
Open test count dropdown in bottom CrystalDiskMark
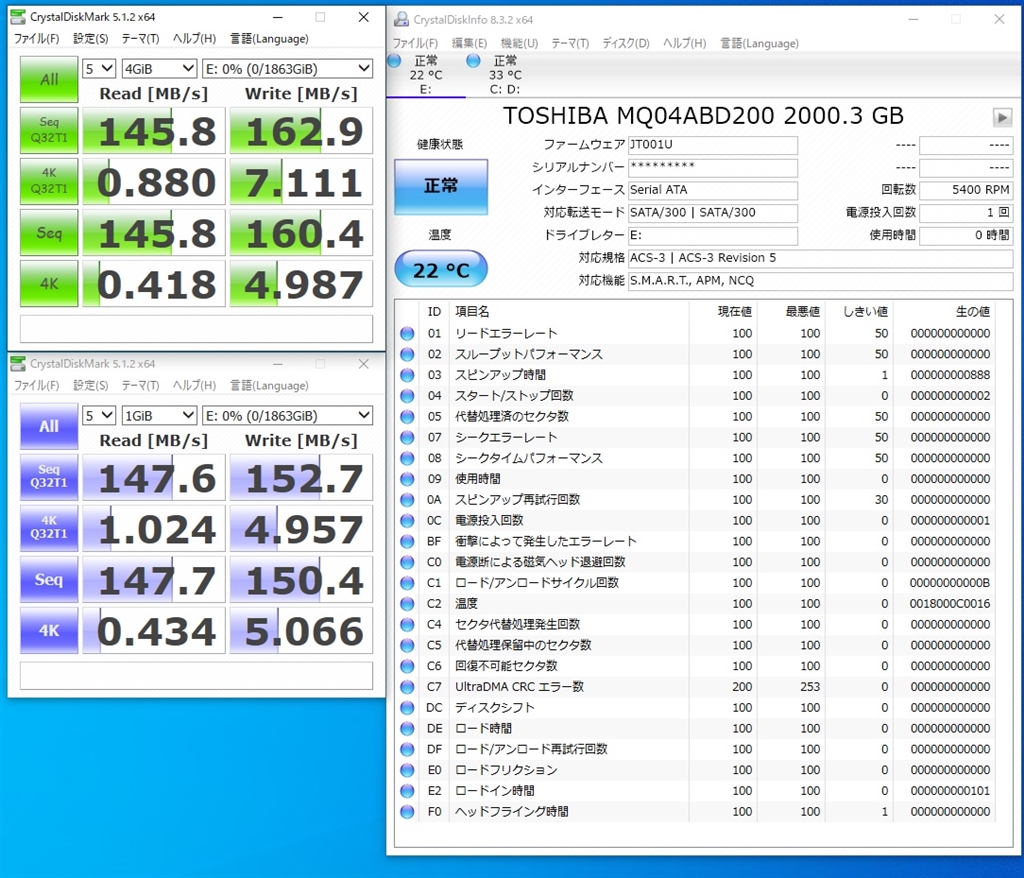tap(99, 415)
